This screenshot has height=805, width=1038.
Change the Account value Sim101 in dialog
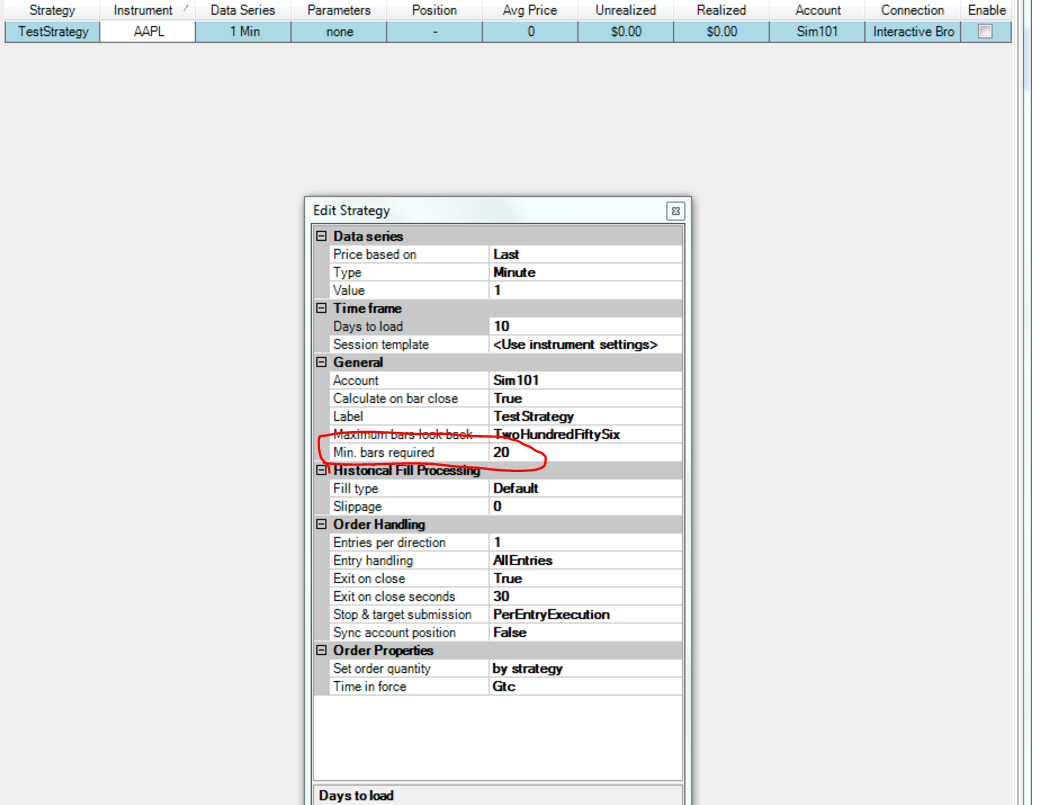pos(585,381)
